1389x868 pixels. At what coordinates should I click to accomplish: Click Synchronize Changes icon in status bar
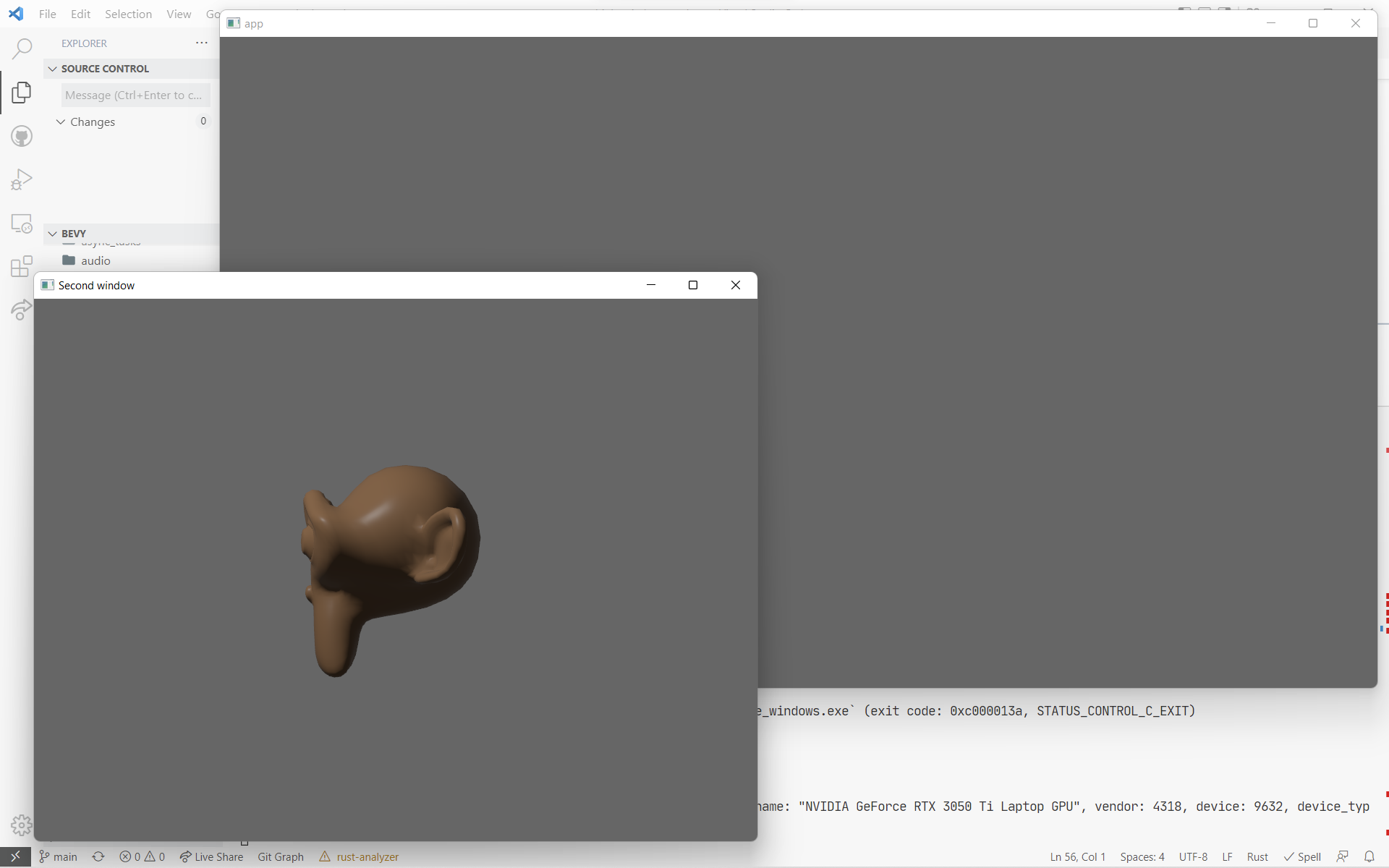pos(98,856)
